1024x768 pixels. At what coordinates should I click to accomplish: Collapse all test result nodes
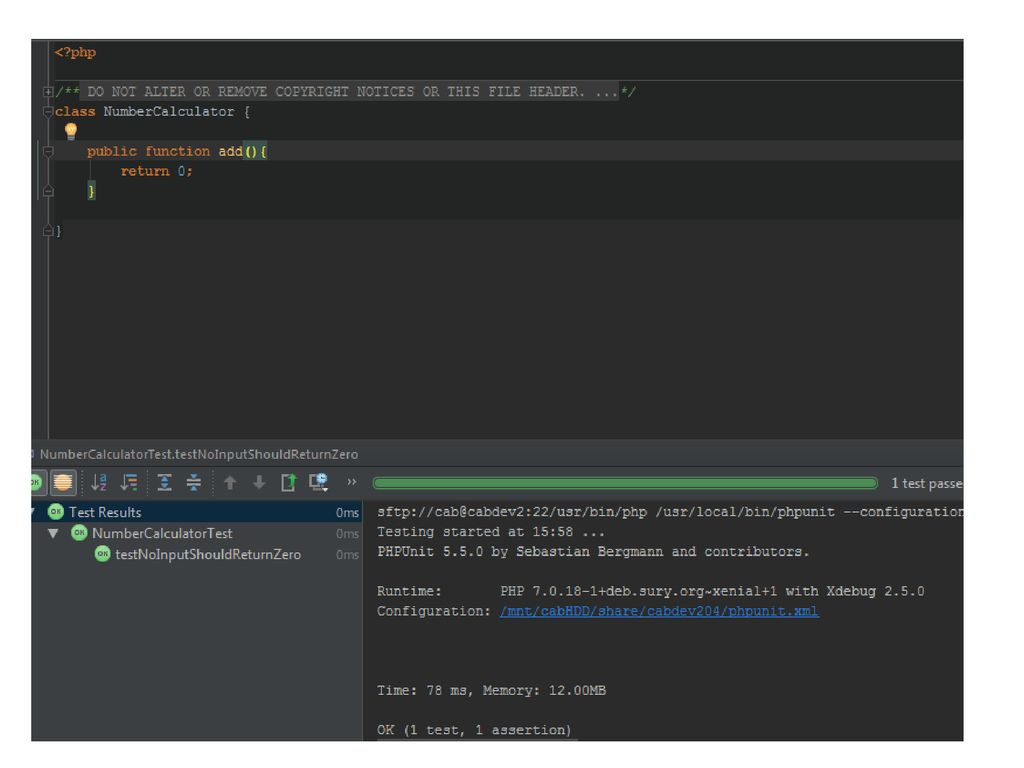pyautogui.click(x=194, y=483)
